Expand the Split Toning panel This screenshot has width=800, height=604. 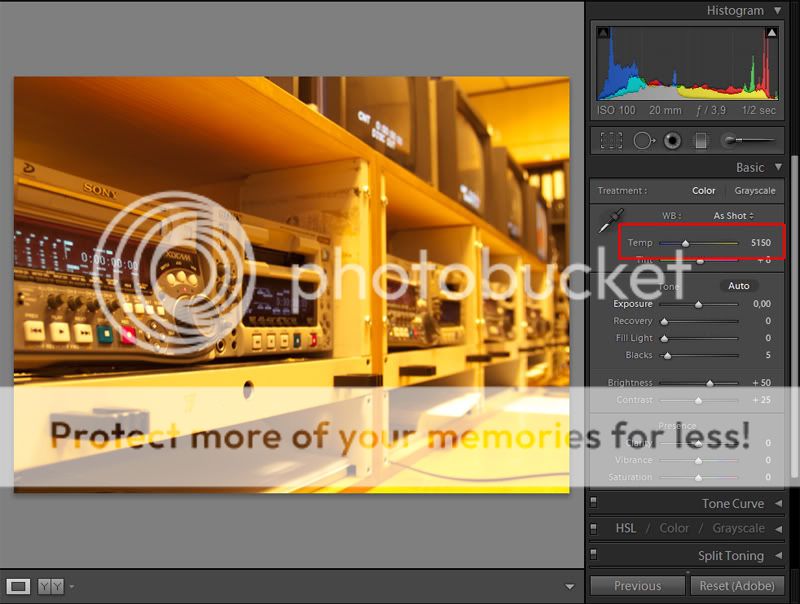pyautogui.click(x=779, y=555)
